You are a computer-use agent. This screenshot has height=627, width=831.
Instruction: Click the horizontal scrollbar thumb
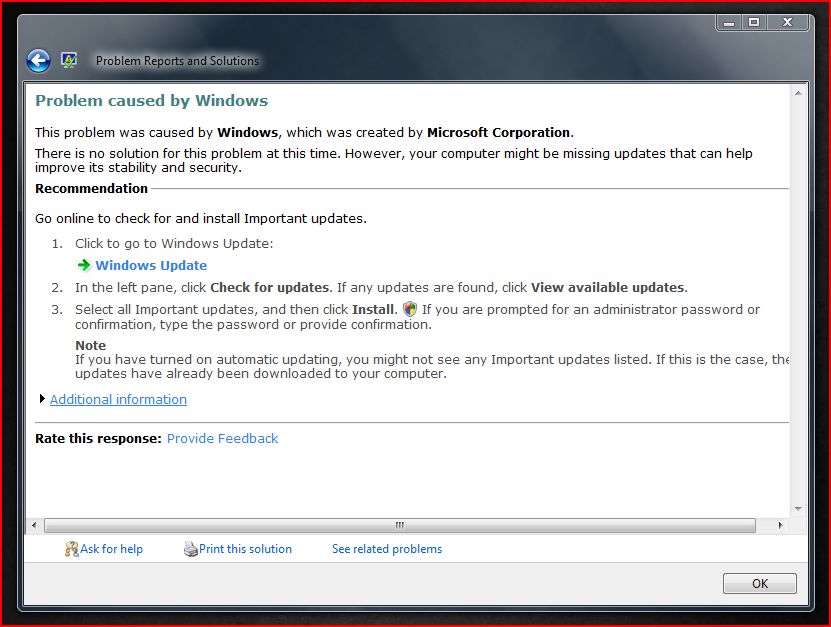click(399, 525)
